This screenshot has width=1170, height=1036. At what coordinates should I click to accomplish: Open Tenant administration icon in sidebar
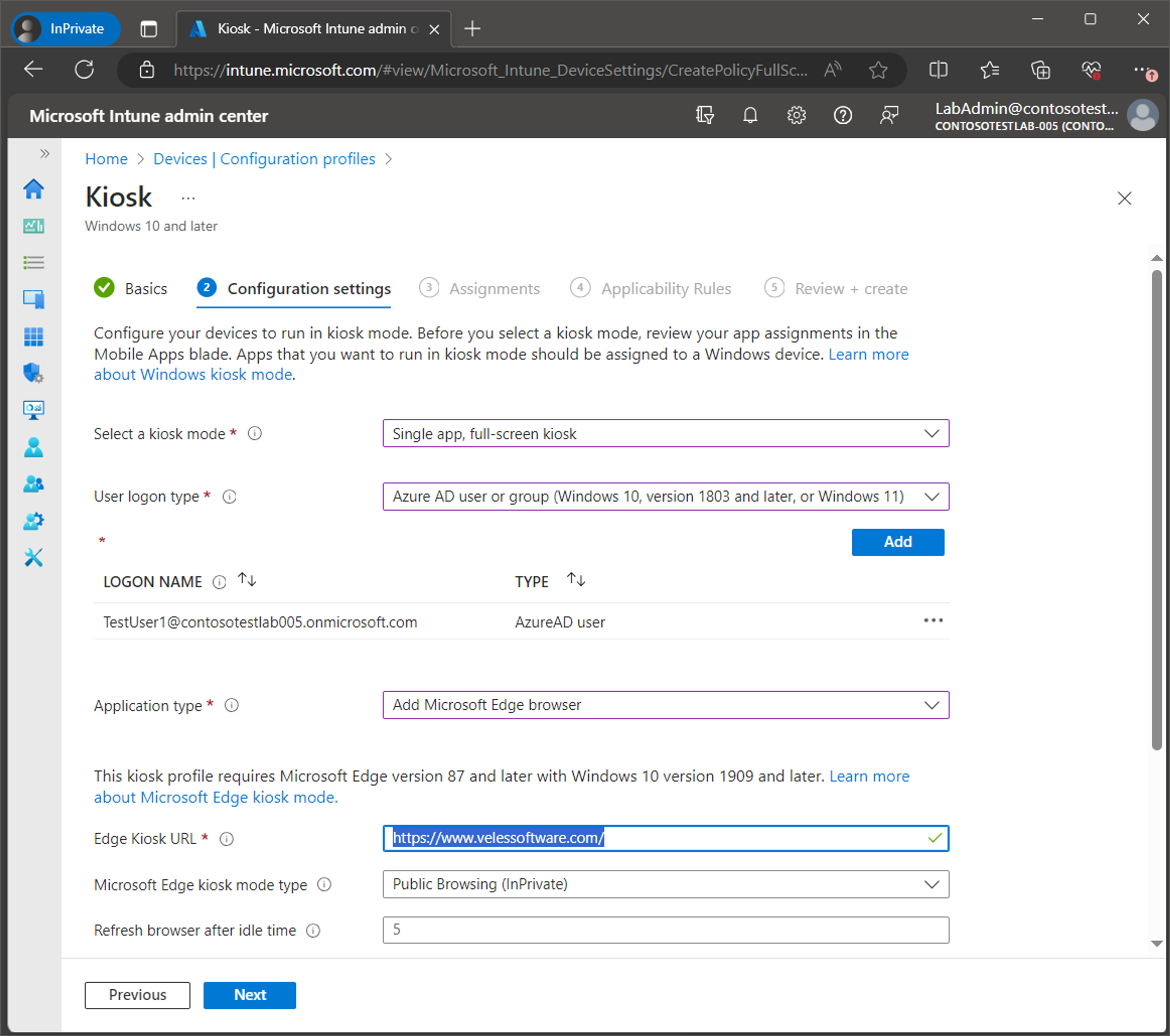click(33, 521)
